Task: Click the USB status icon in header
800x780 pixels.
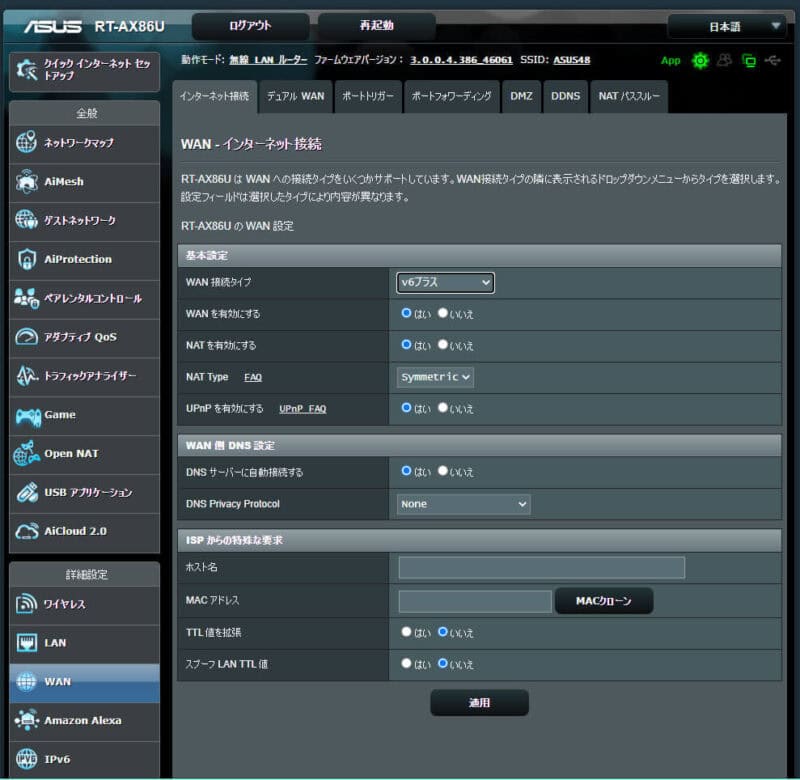Action: (774, 61)
